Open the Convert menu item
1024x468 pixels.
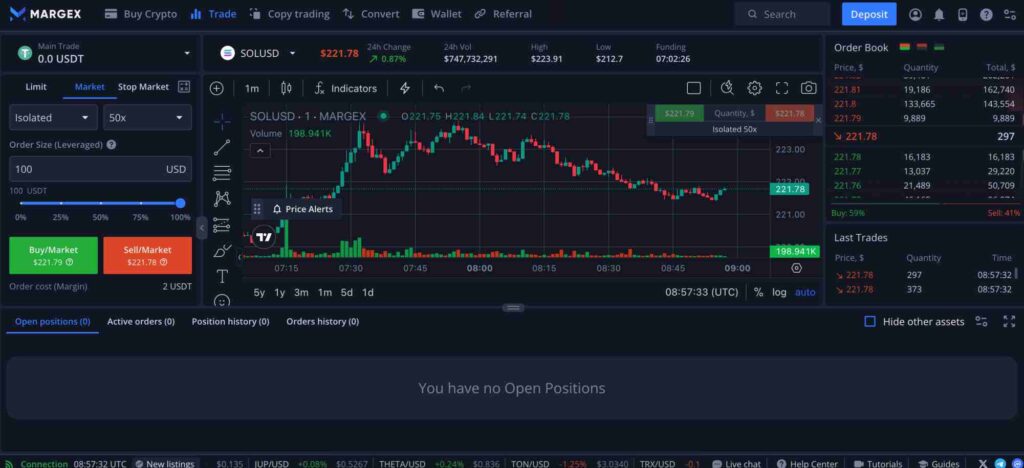coord(371,14)
